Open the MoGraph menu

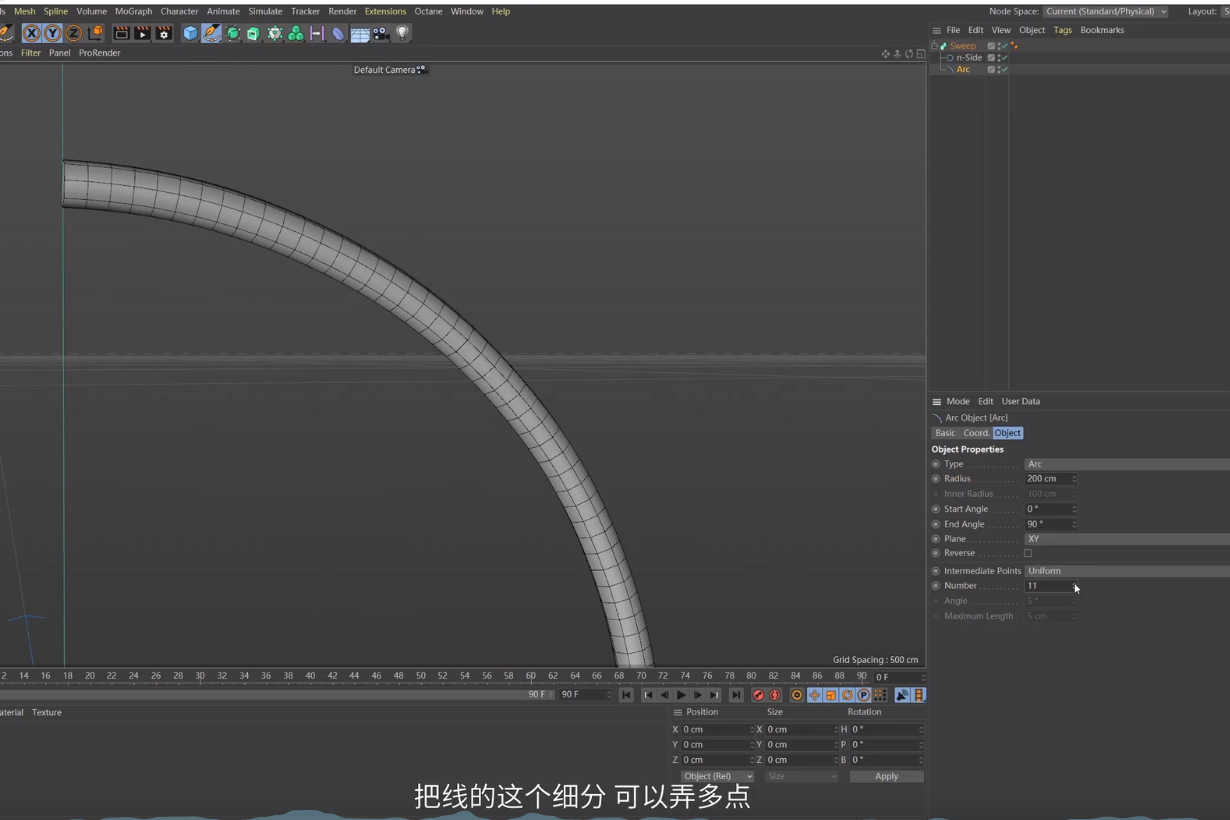133,11
